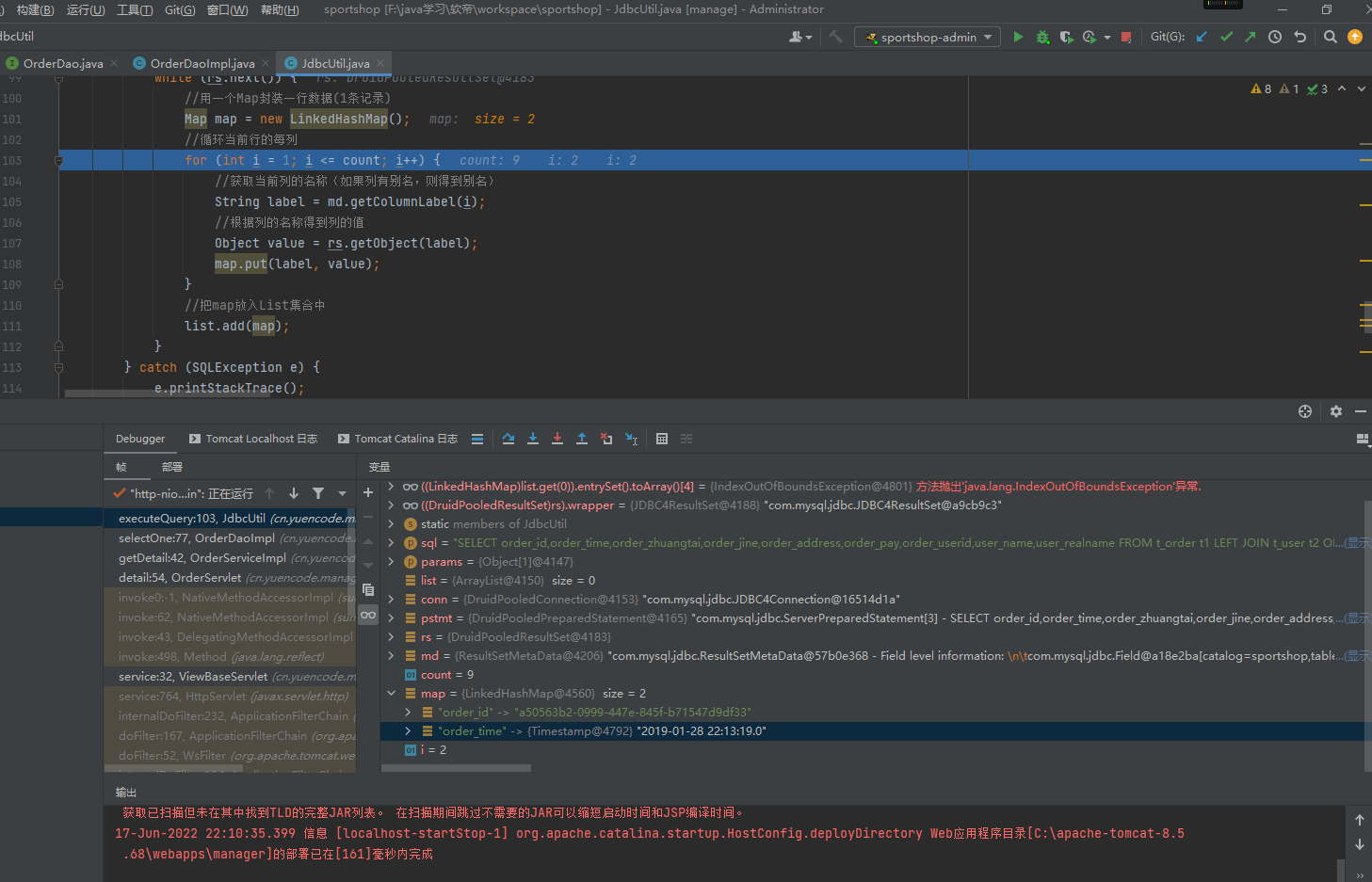Open the 帮助(H) menu
Viewport: 1372px width, 882px height.
pos(280,9)
